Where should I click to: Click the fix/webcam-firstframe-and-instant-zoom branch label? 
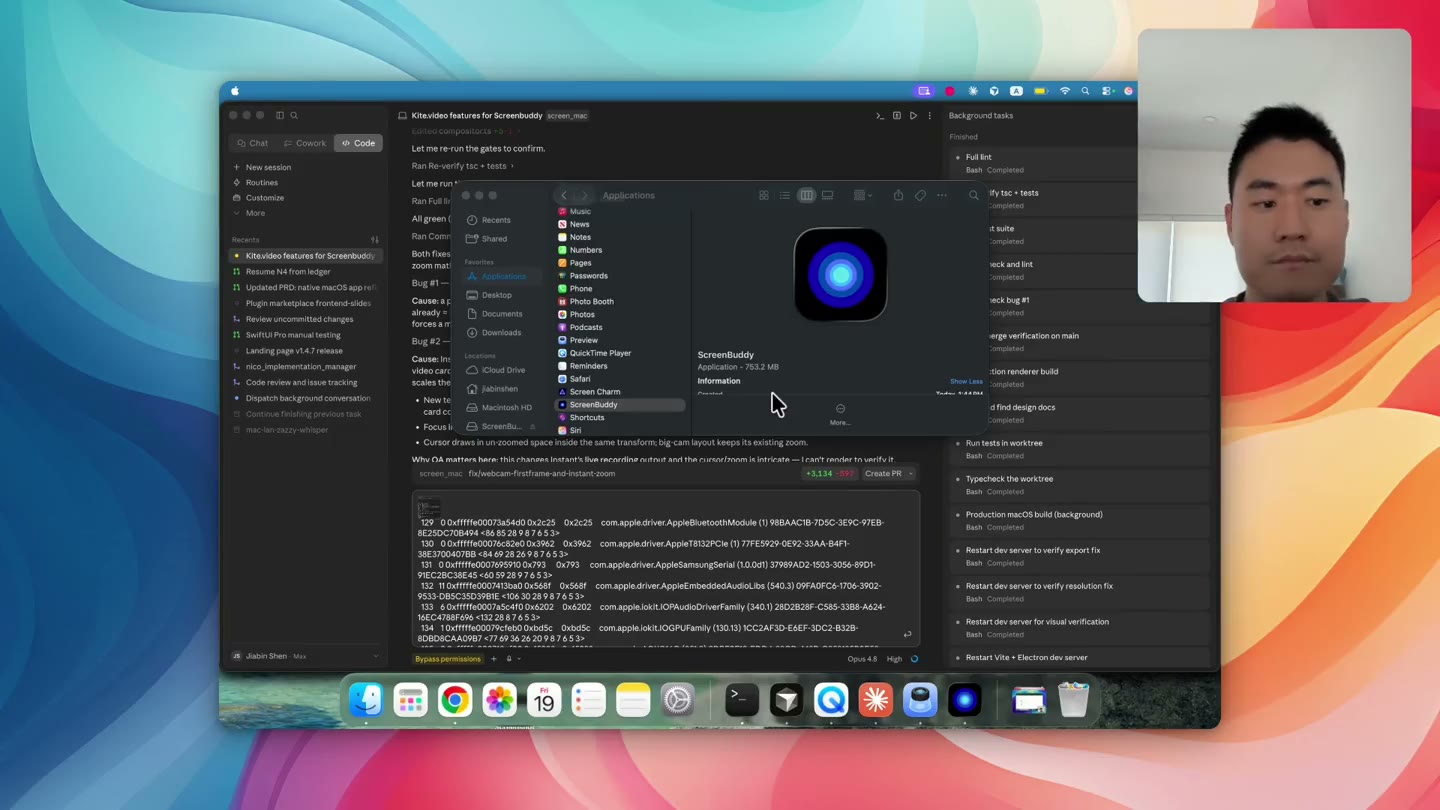coord(542,474)
